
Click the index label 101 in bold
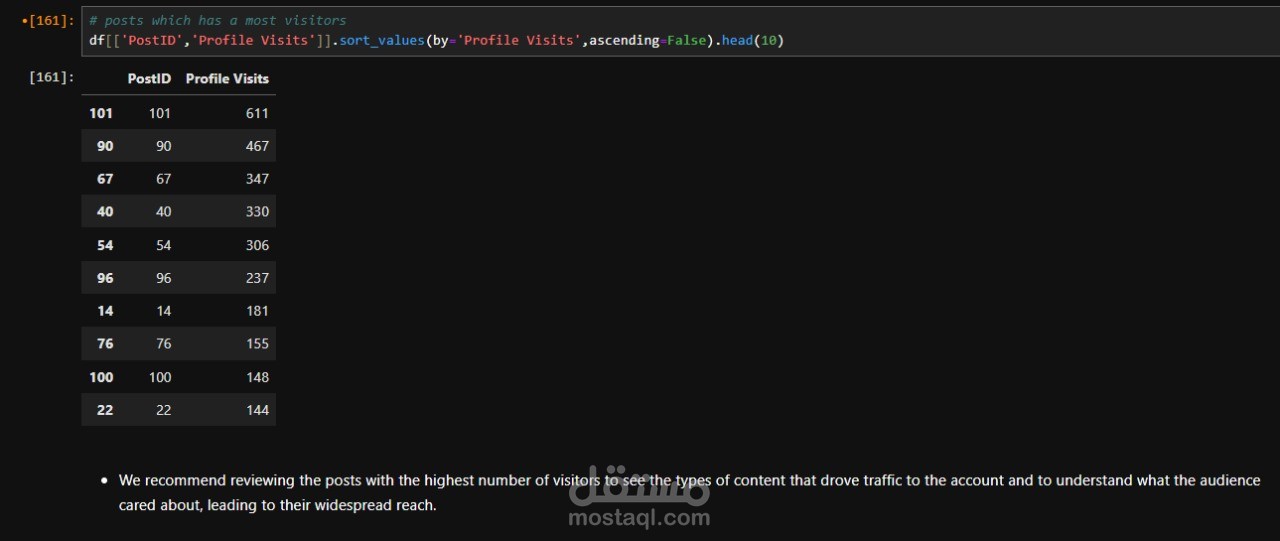[x=101, y=113]
